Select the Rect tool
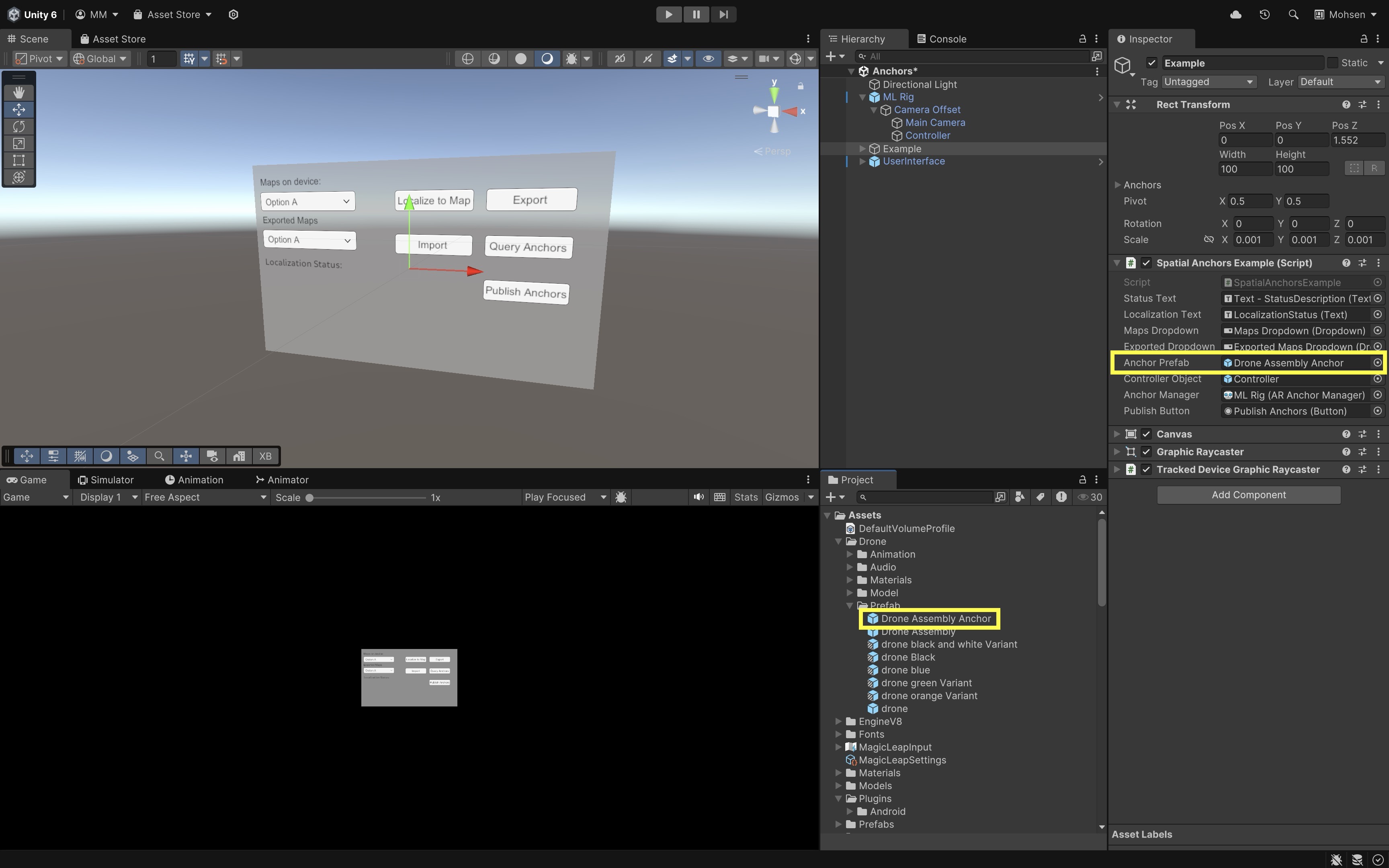Image resolution: width=1389 pixels, height=868 pixels. click(x=18, y=160)
